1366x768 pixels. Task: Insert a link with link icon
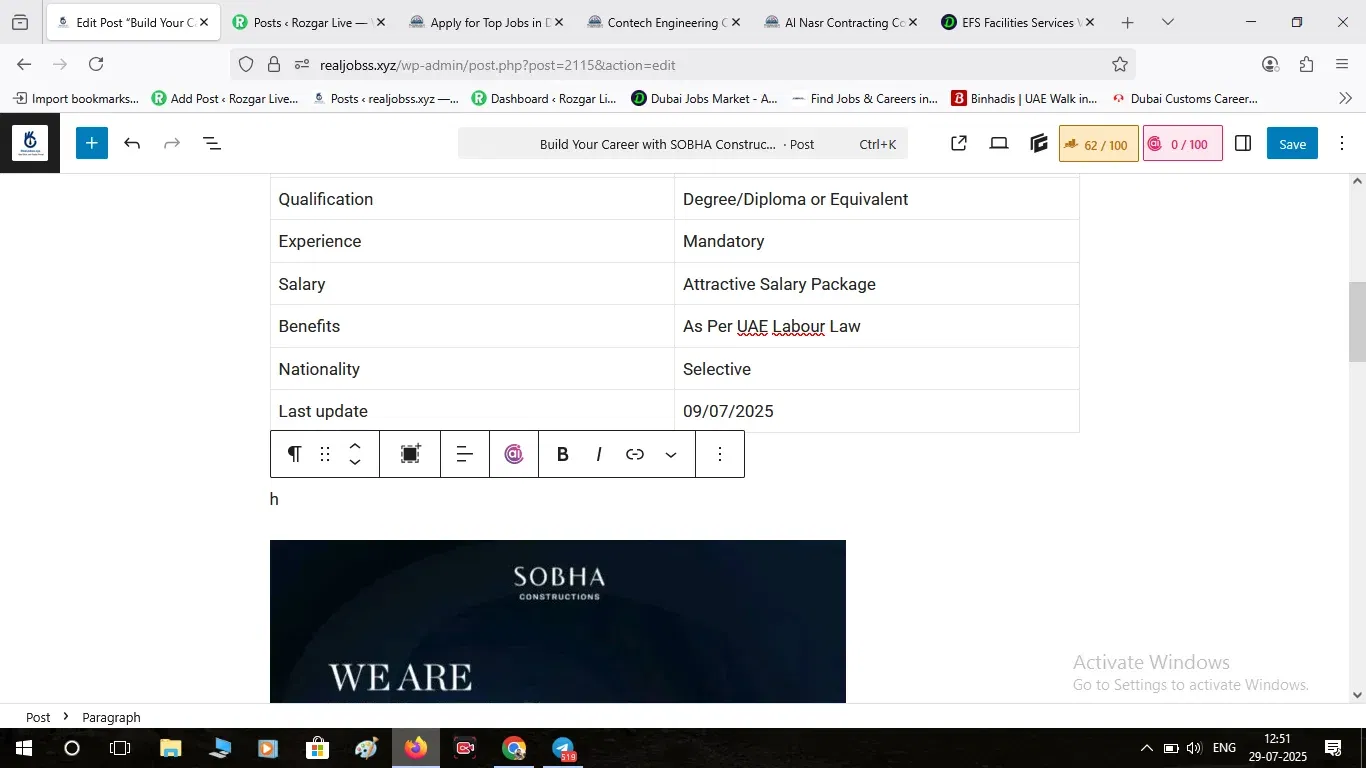pyautogui.click(x=635, y=454)
